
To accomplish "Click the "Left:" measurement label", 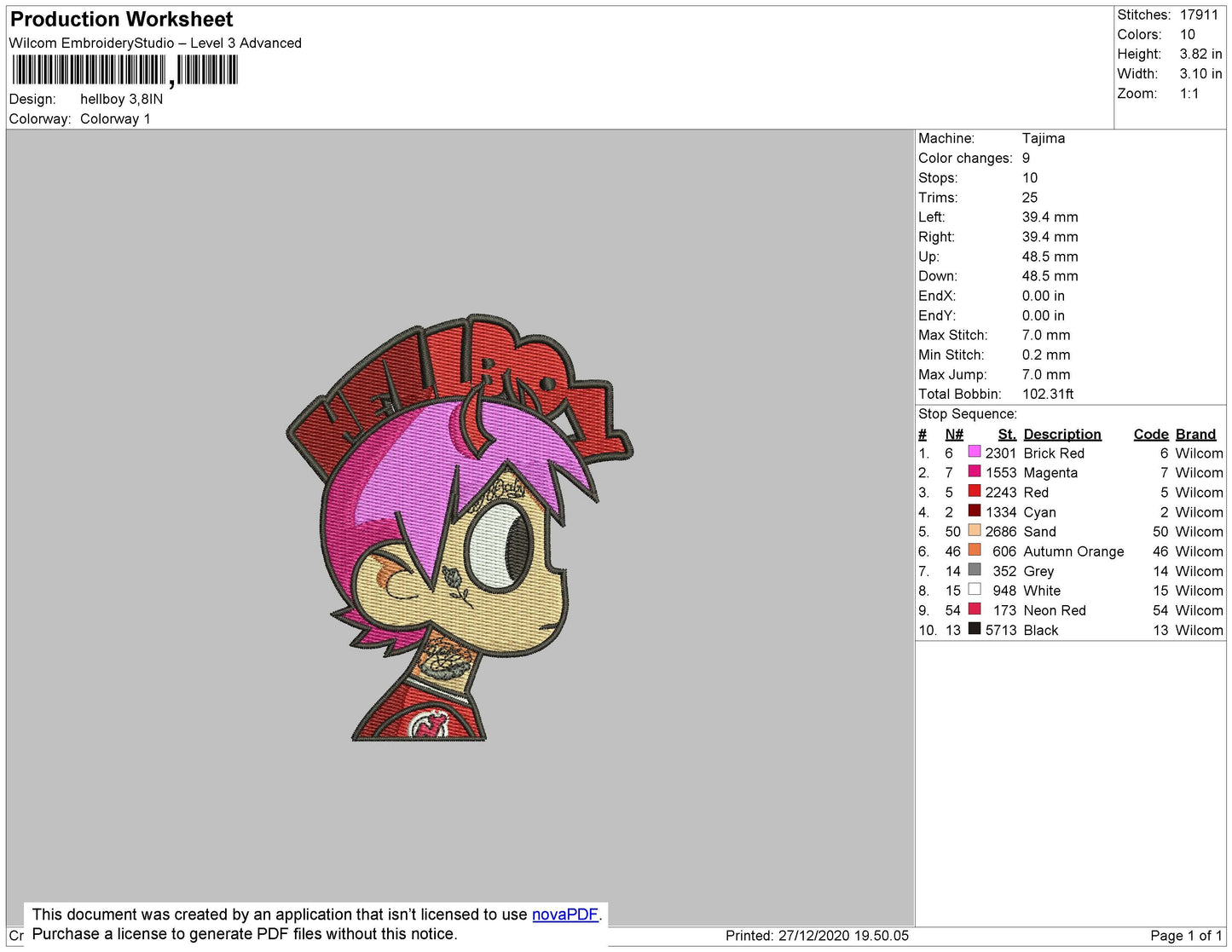I will [x=932, y=217].
